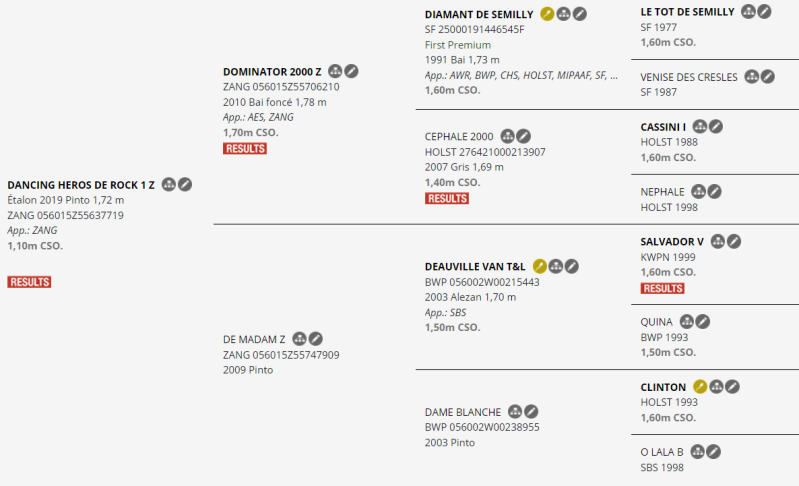Open pedigree icon for Quina

tap(687, 321)
